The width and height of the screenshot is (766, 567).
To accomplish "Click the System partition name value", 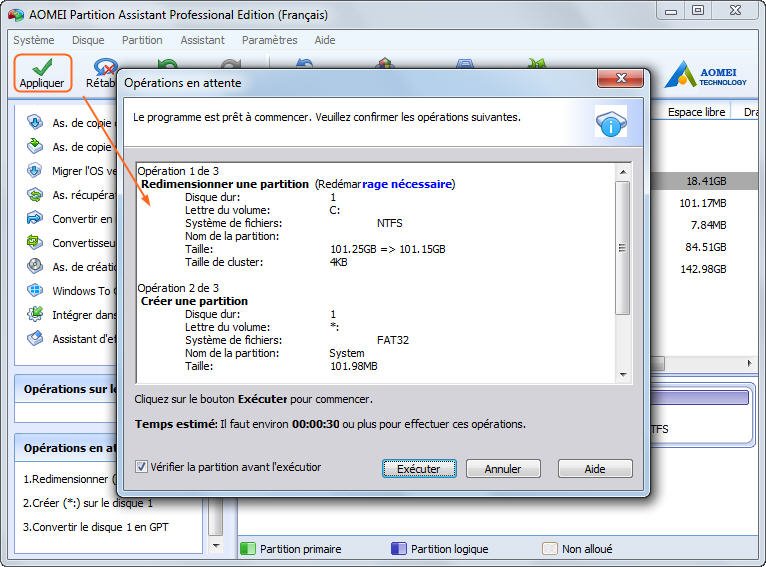I will [347, 353].
